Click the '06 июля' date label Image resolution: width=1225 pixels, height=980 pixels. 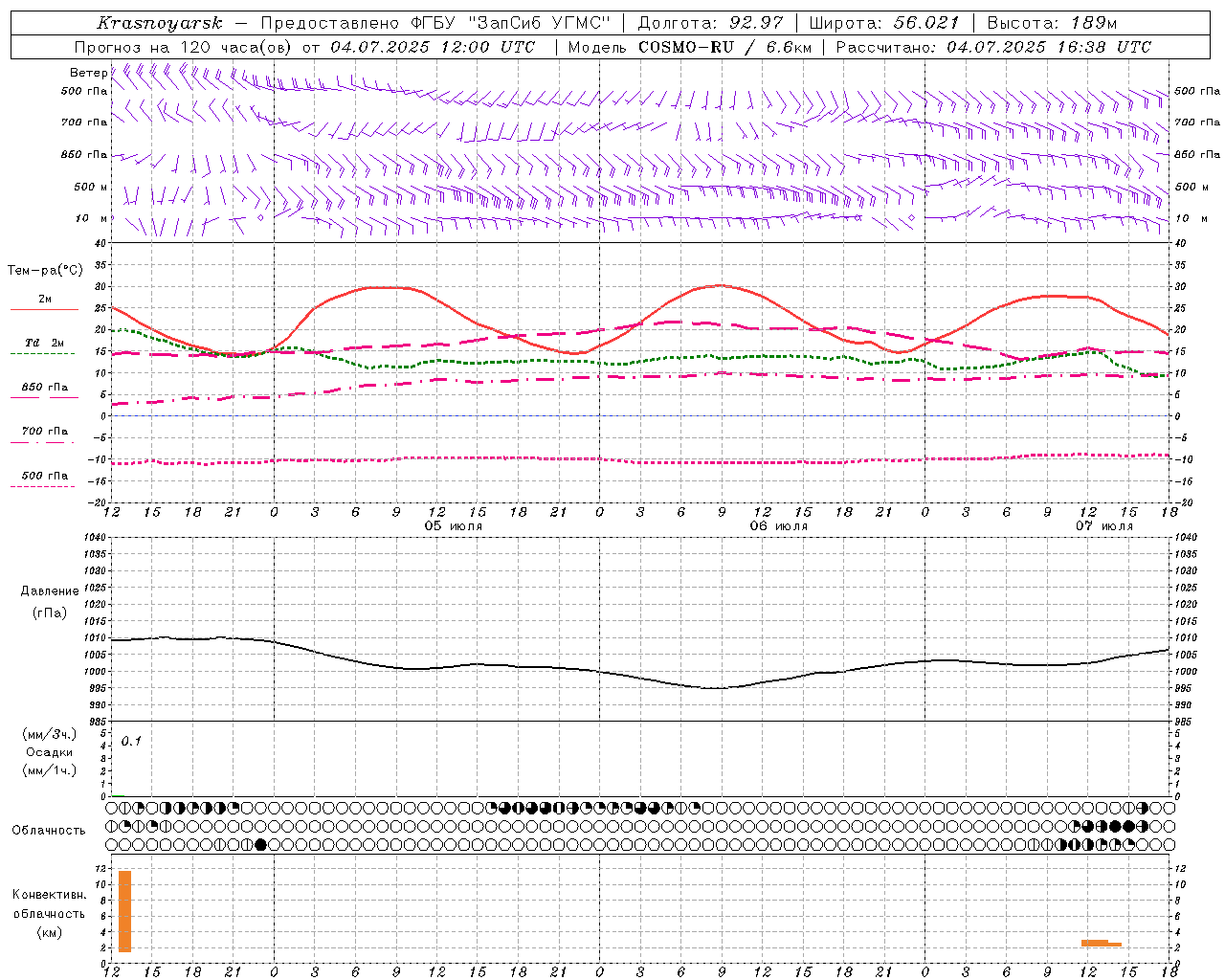tap(778, 526)
